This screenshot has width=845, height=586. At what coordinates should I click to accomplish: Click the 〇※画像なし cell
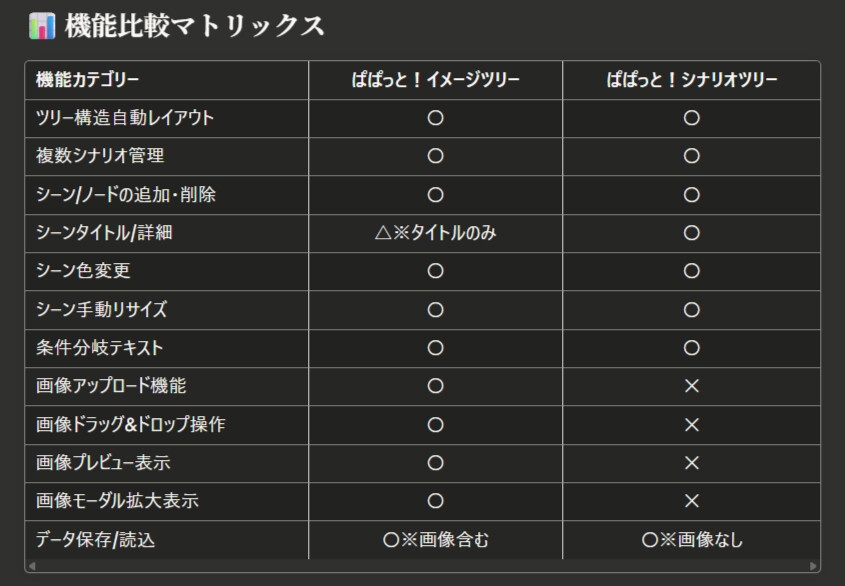pyautogui.click(x=691, y=540)
